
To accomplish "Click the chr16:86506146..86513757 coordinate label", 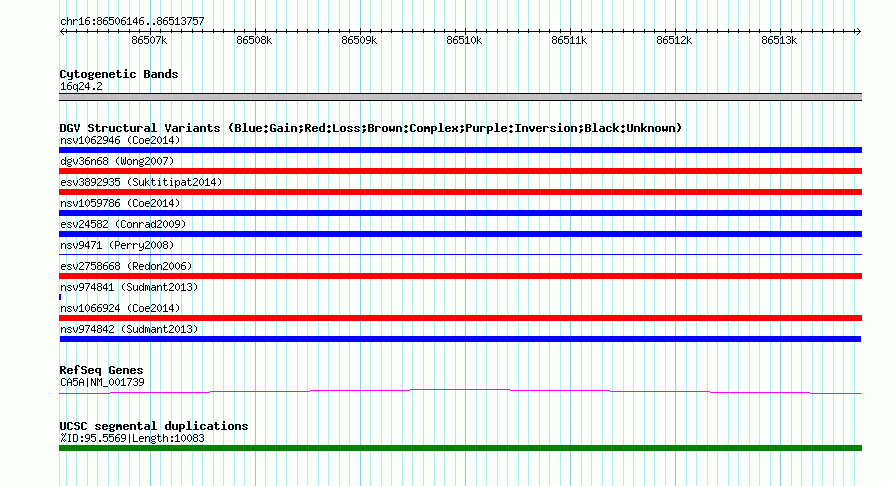I will point(132,21).
